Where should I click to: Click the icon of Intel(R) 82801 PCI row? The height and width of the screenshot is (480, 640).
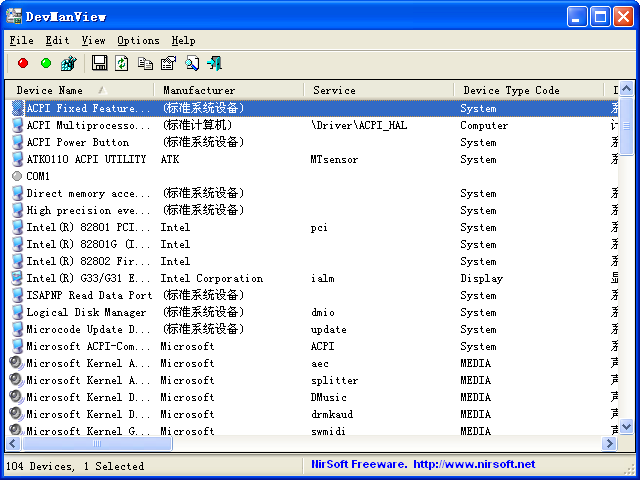(x=17, y=227)
